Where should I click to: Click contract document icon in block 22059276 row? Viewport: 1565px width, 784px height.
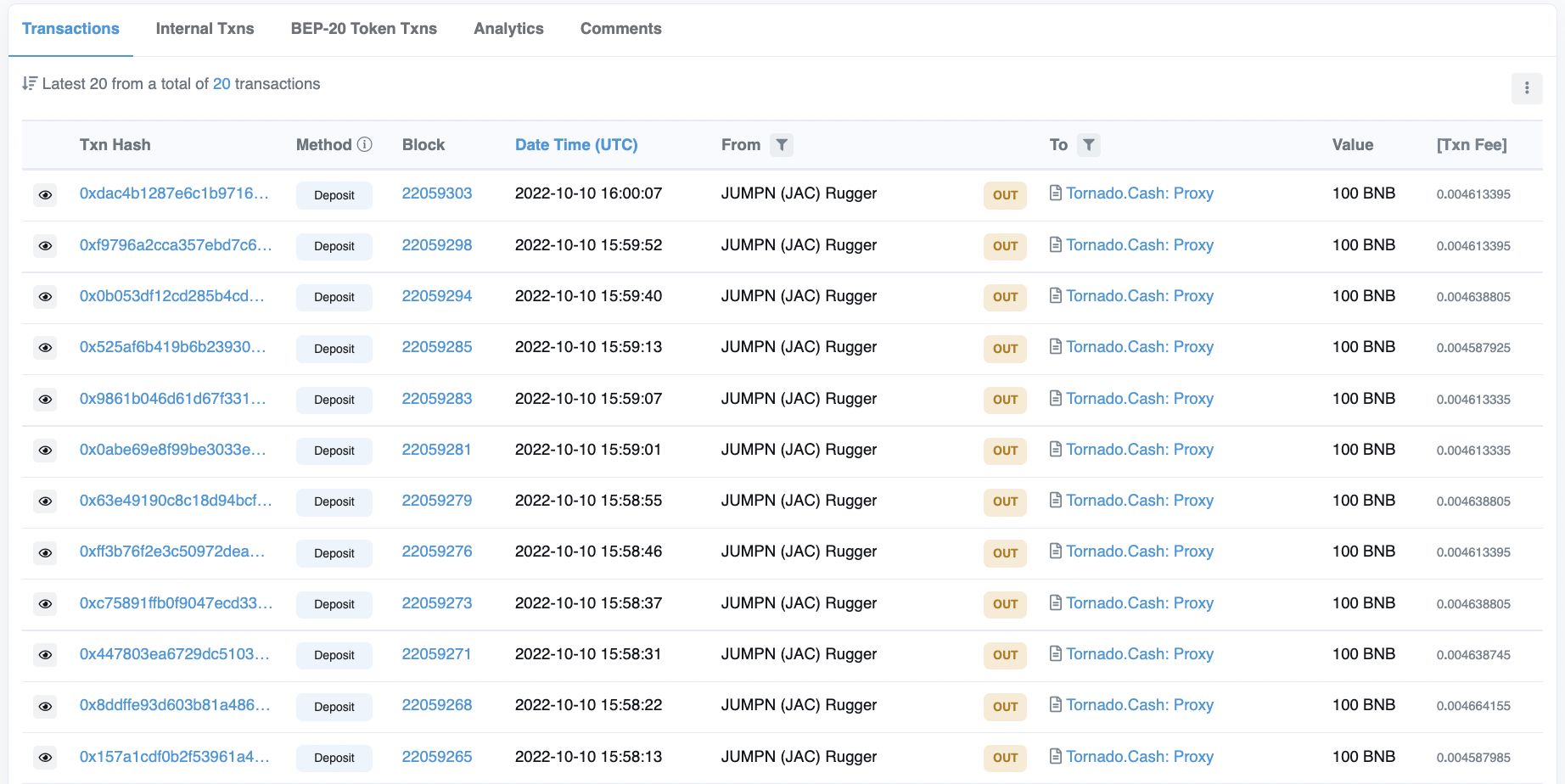pyautogui.click(x=1056, y=551)
